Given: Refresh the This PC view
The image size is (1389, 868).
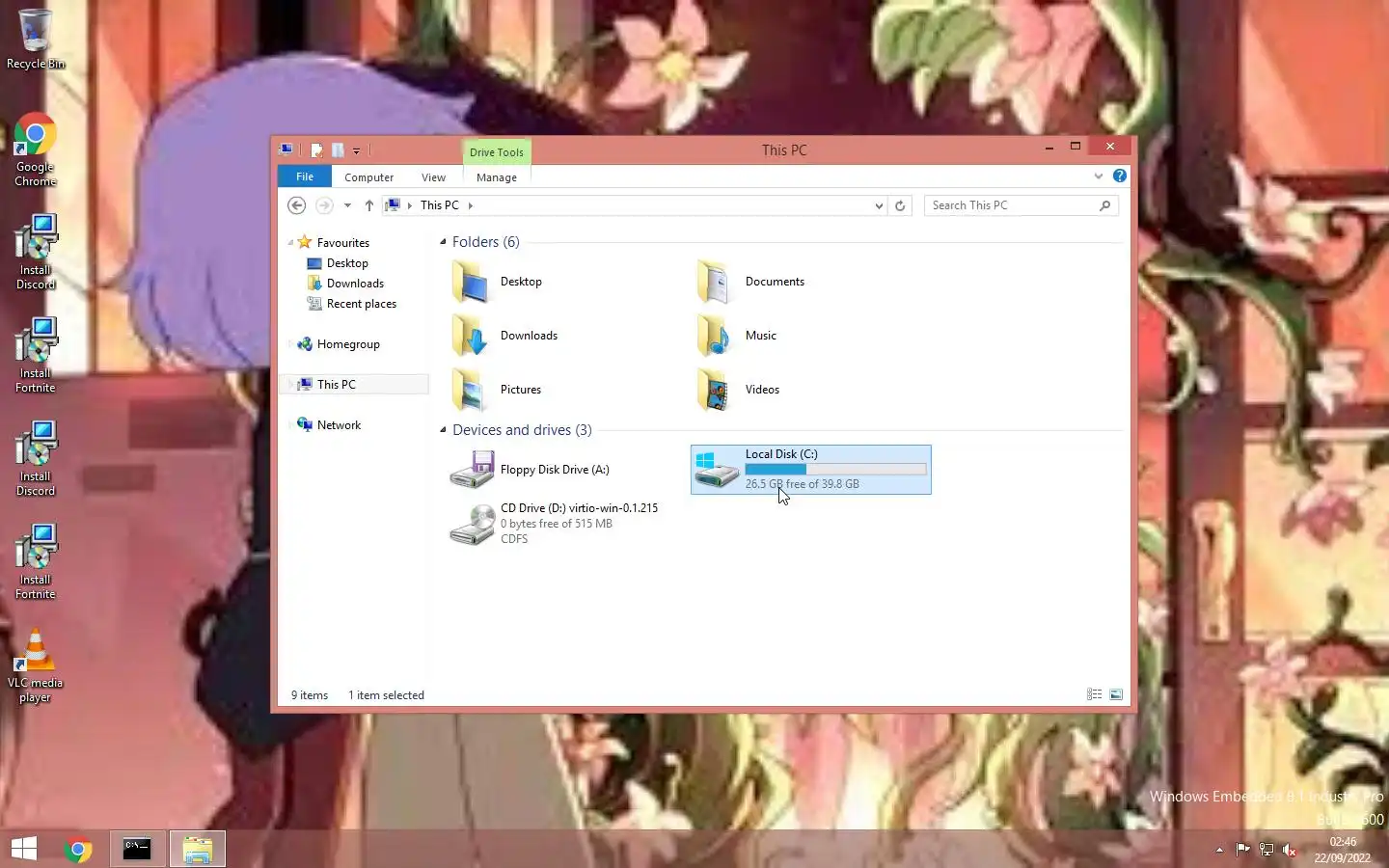Looking at the screenshot, I should 900,205.
